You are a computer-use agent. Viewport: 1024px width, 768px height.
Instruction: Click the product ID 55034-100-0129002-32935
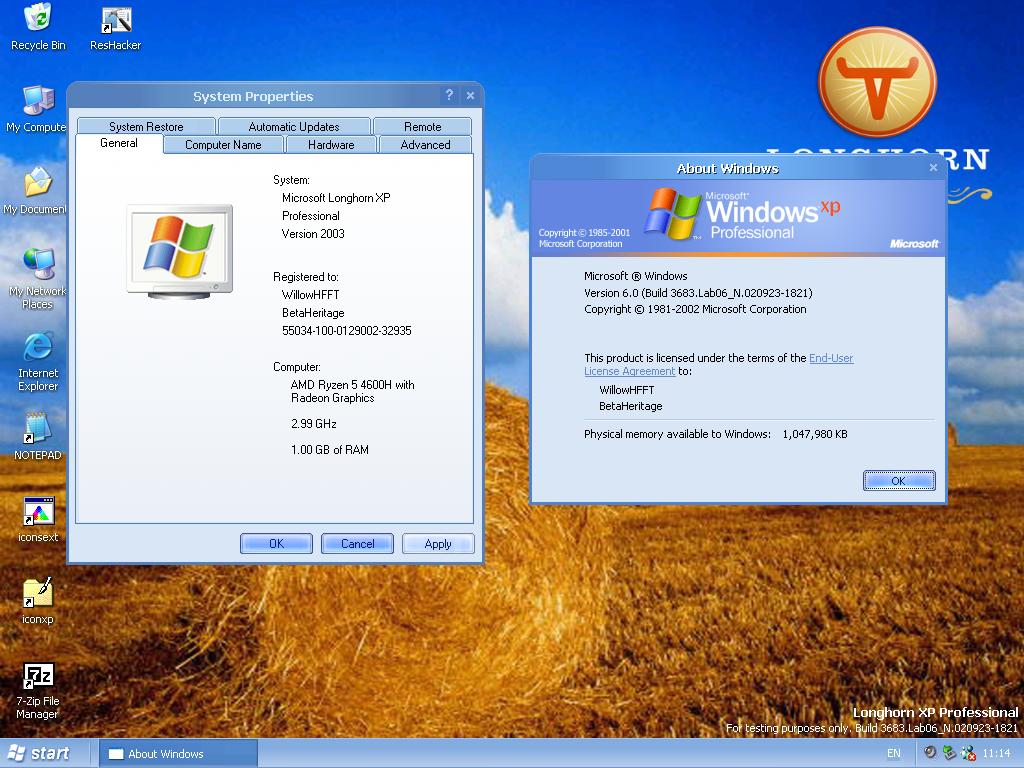click(x=347, y=330)
